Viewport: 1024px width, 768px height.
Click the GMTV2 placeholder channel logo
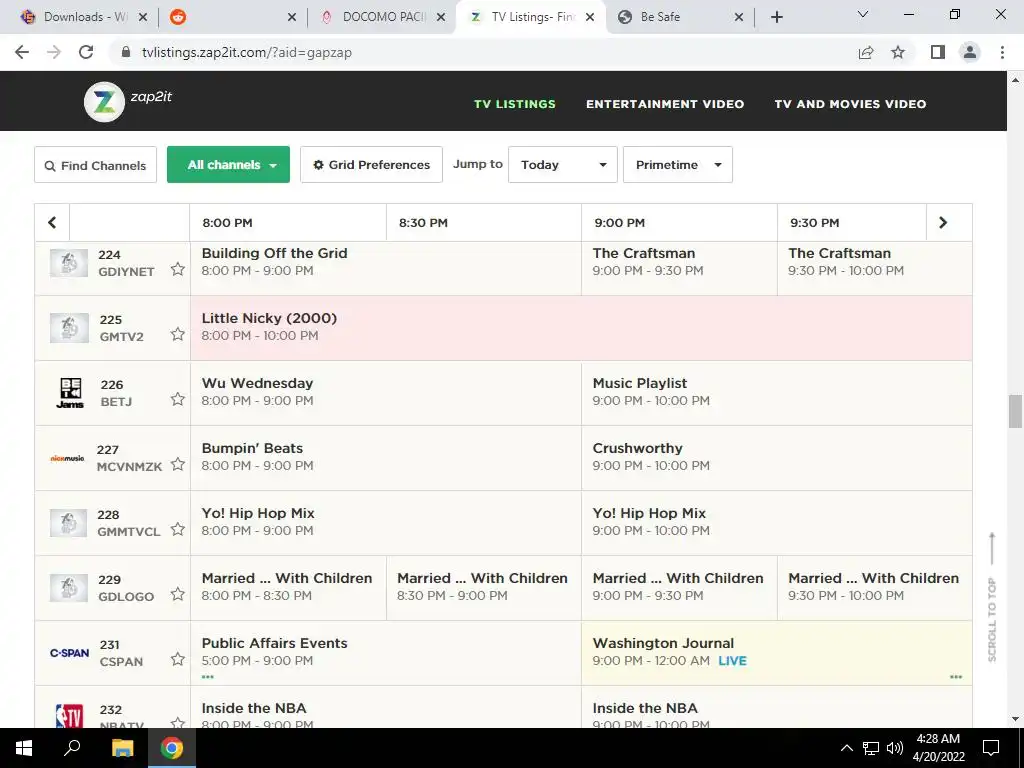point(69,328)
